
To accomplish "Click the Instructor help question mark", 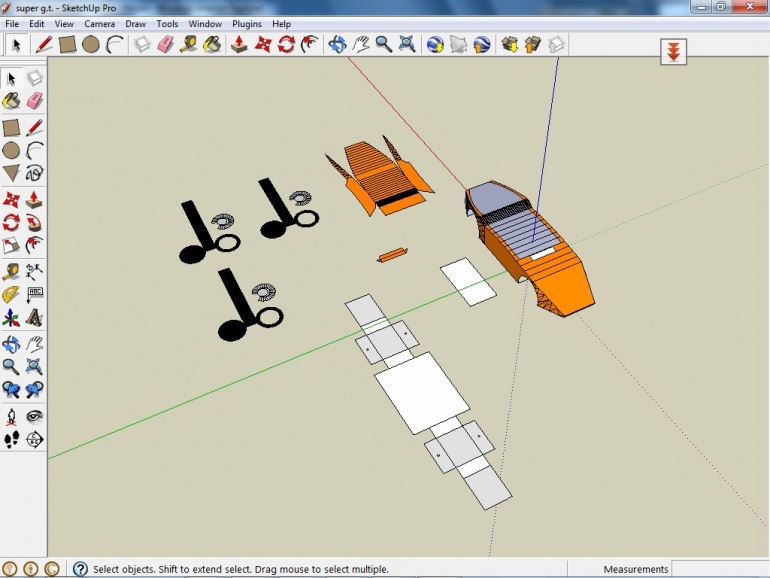I will coord(80,569).
